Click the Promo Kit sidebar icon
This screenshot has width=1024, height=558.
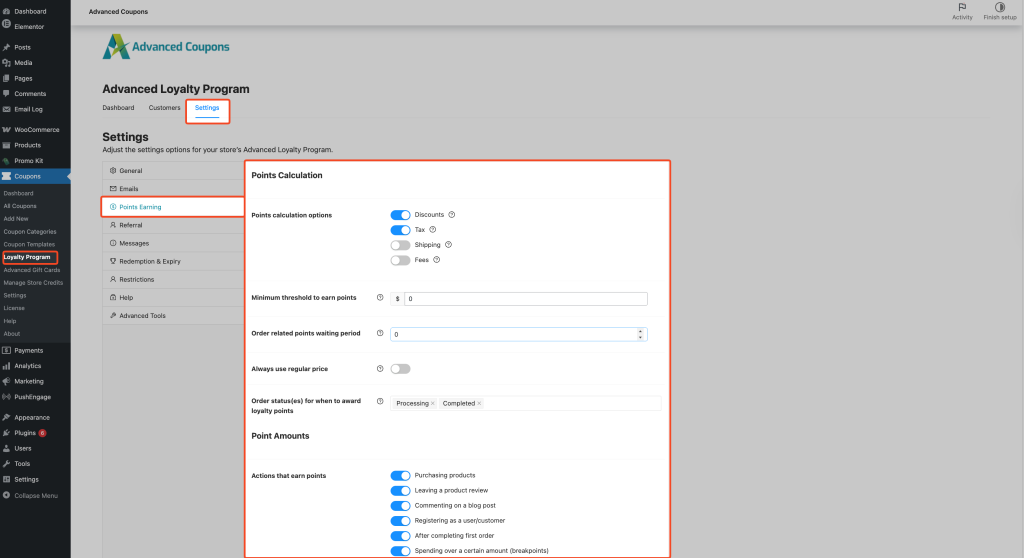[7, 161]
